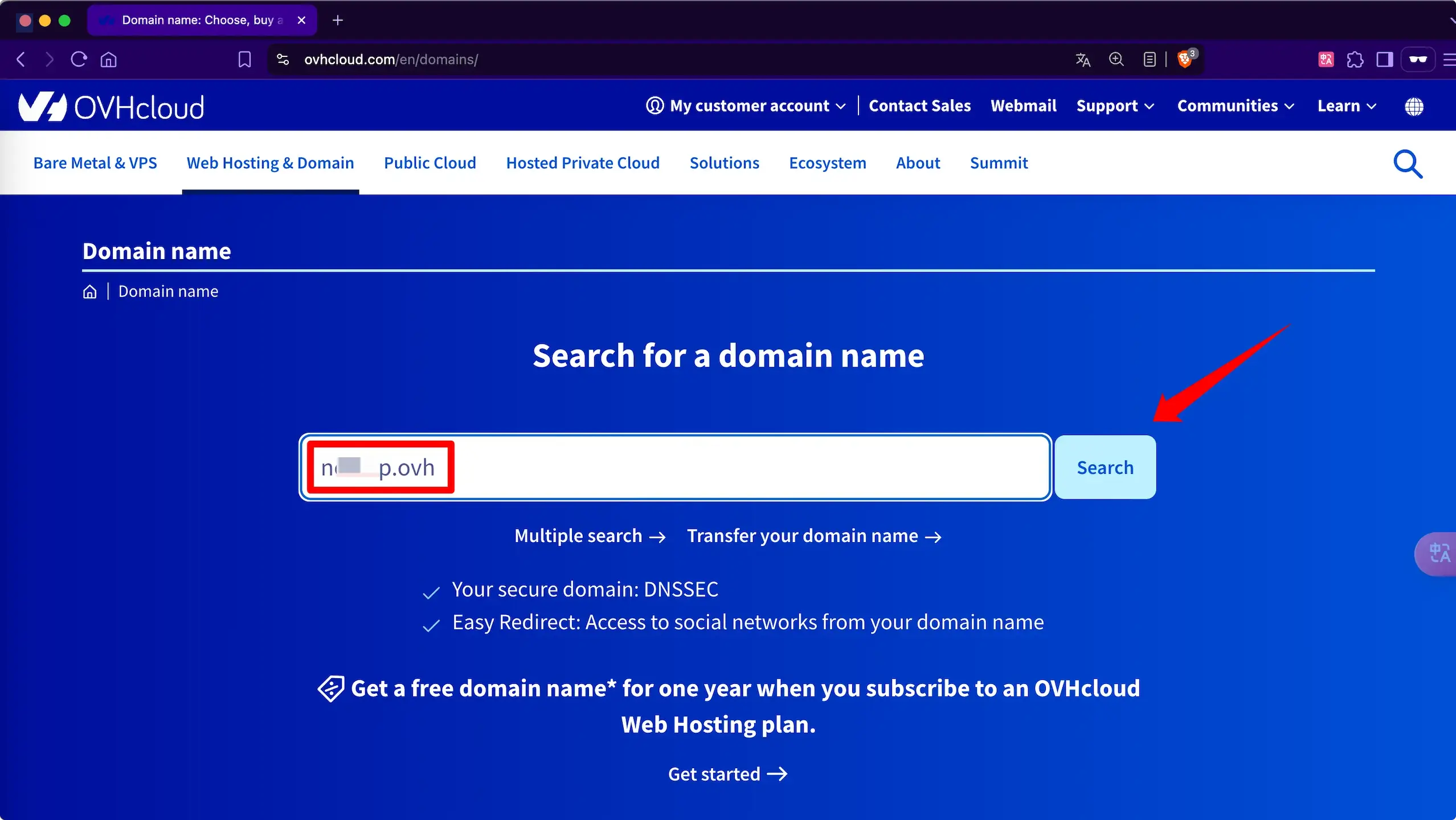Image resolution: width=1456 pixels, height=820 pixels.
Task: Open Web Hosting & Domain menu
Action: (271, 163)
